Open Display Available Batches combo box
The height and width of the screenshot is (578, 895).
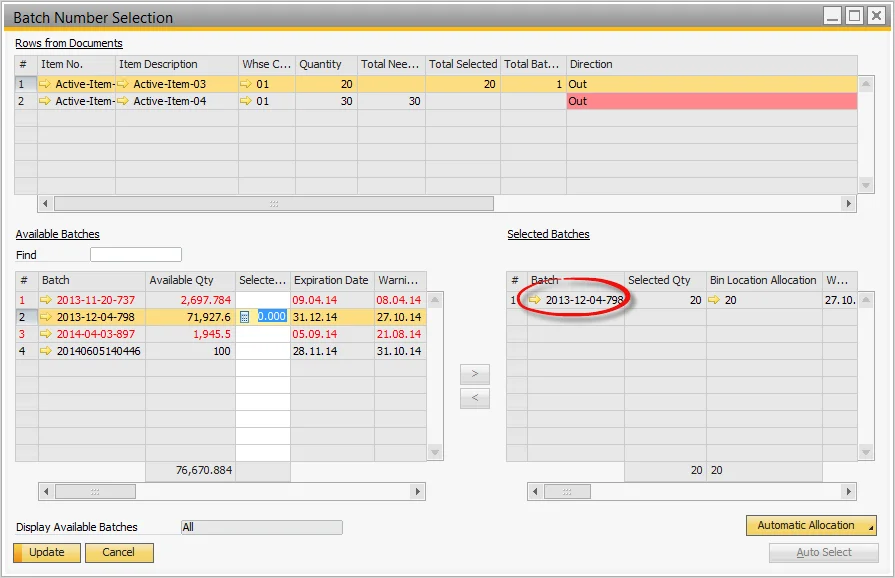click(x=261, y=527)
